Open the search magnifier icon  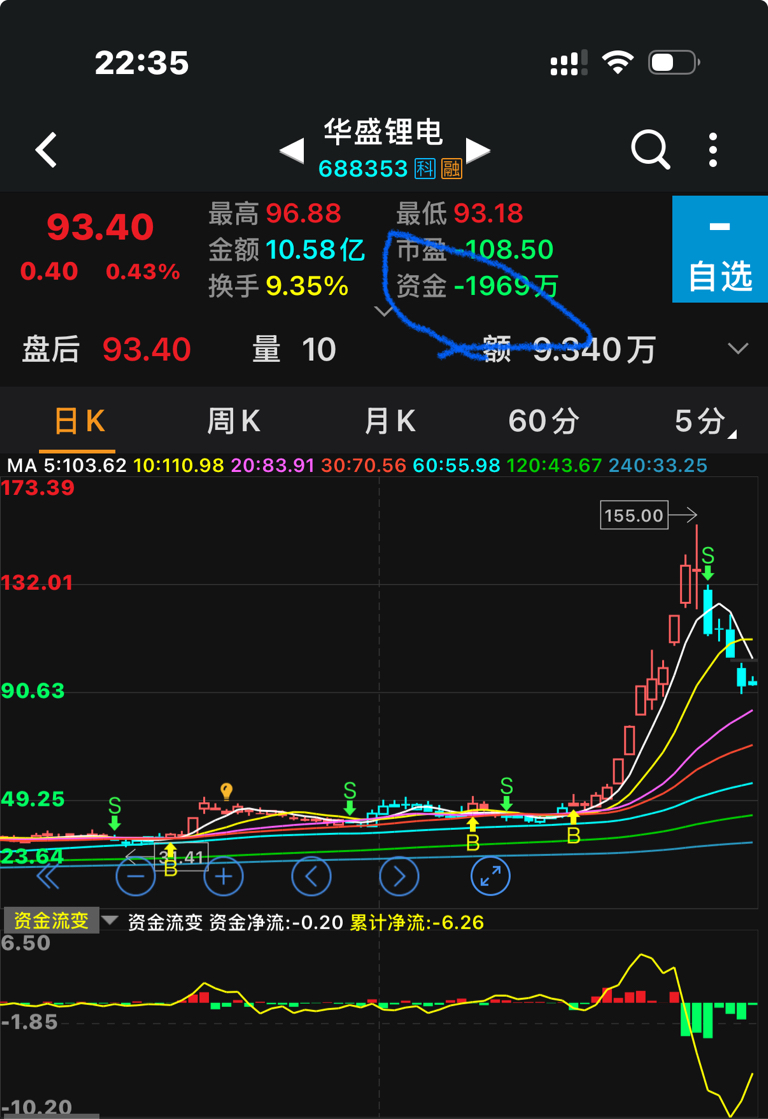tap(650, 150)
